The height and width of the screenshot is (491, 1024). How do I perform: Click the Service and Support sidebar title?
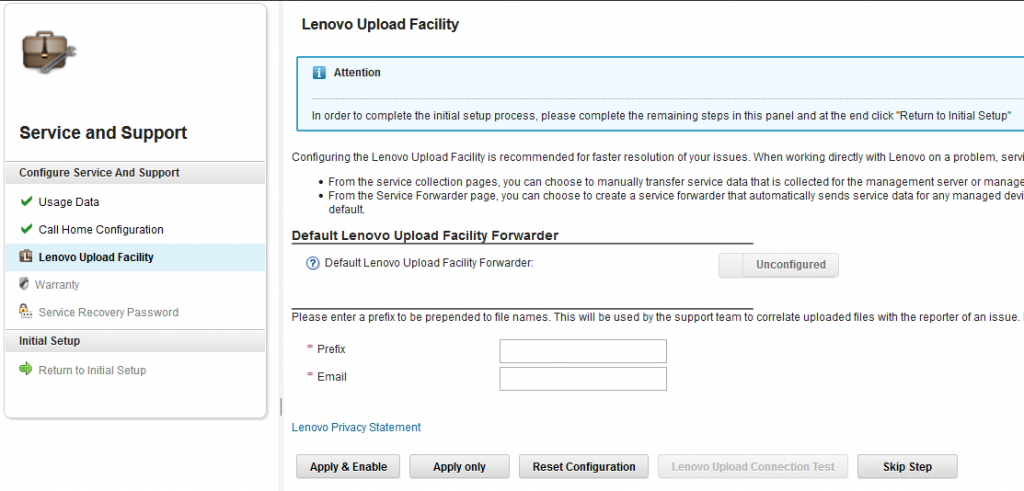point(103,133)
